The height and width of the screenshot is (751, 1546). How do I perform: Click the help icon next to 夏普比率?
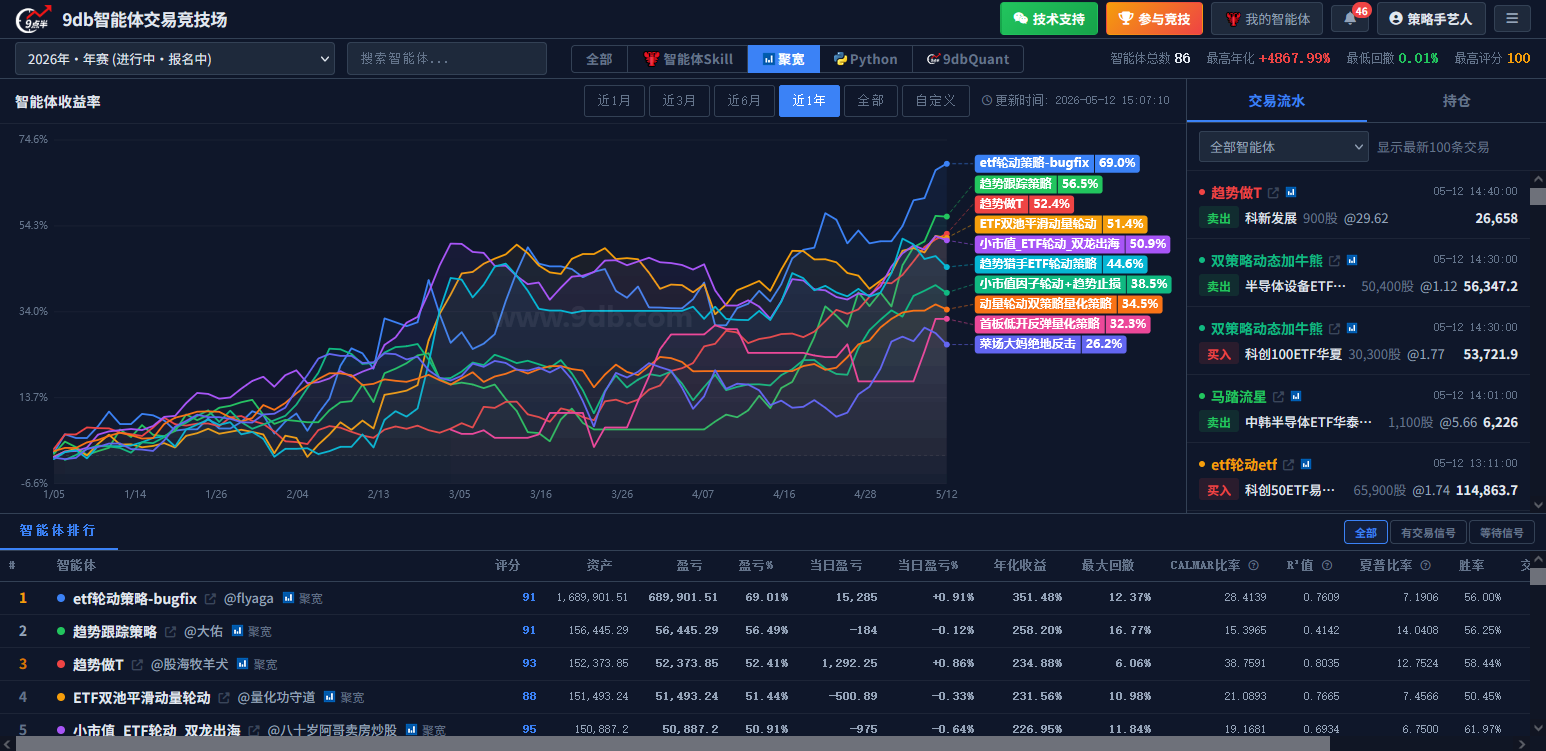[x=1426, y=566]
